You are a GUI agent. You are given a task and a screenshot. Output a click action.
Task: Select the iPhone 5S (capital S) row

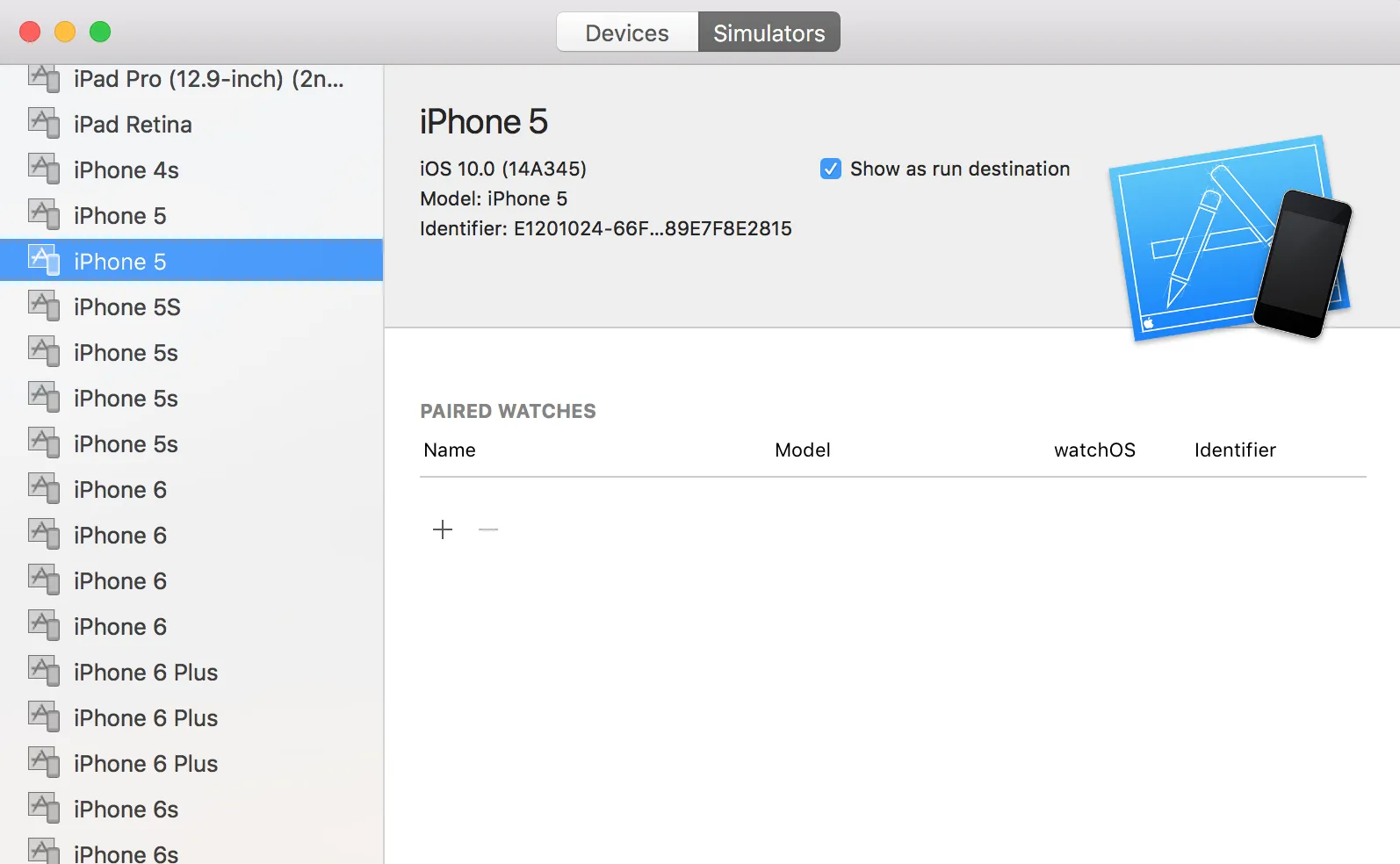pyautogui.click(x=191, y=307)
